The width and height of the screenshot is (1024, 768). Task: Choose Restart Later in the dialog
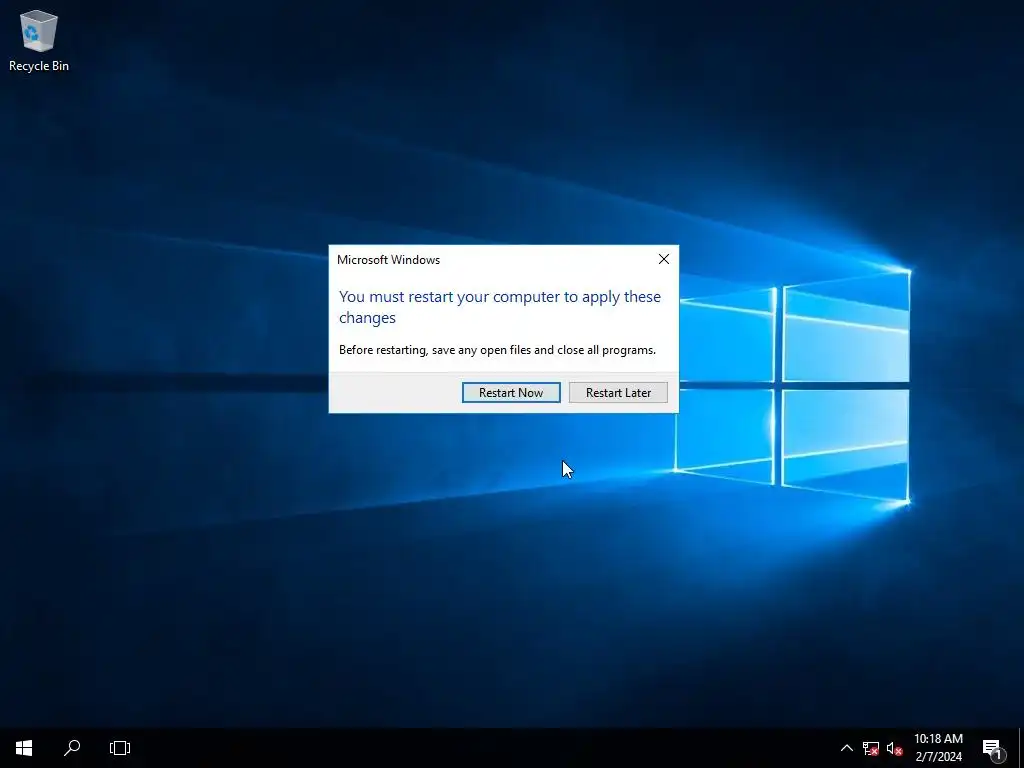coord(618,392)
